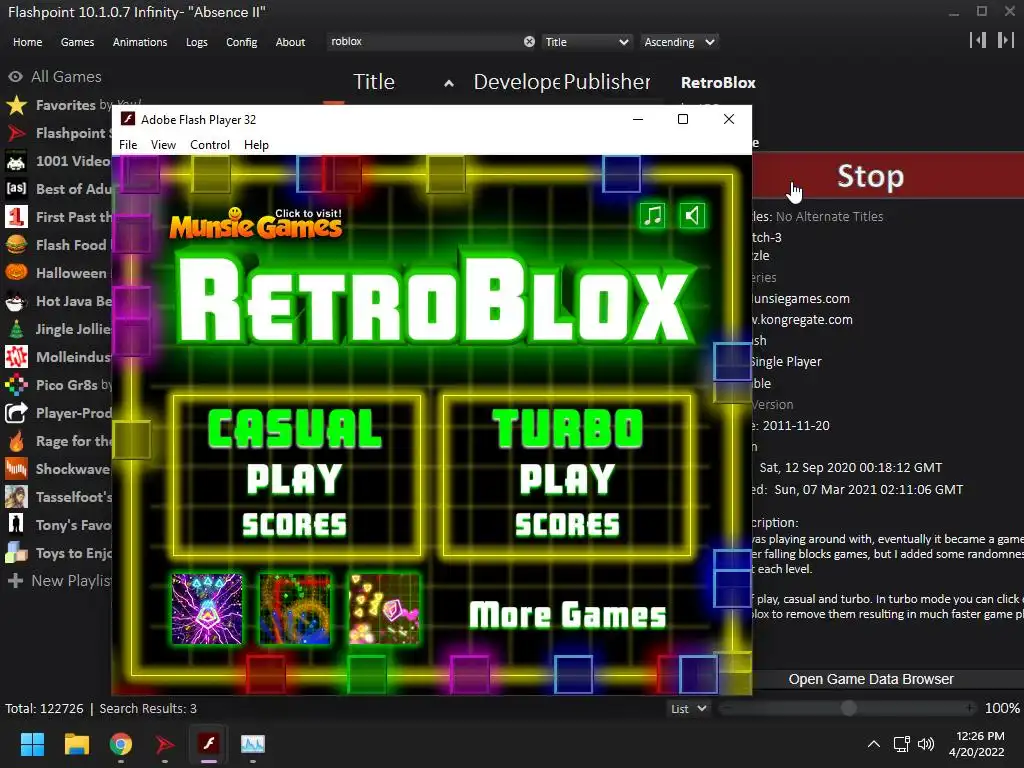This screenshot has width=1024, height=768.
Task: Open the Windows Start menu
Action: pos(32,744)
